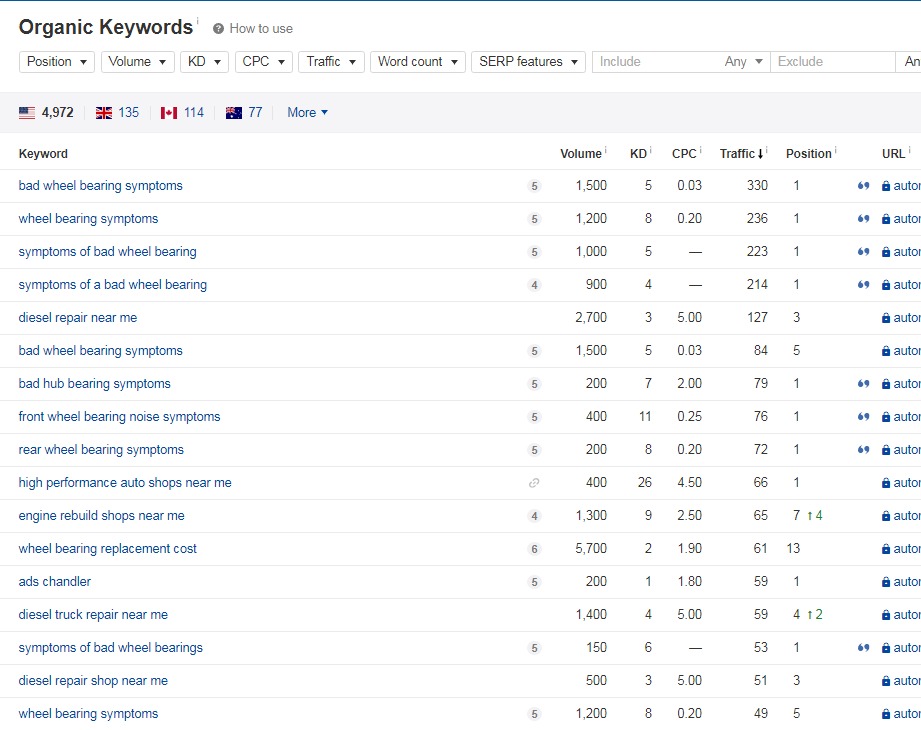Open keyword engine rebuild shops near me

tap(101, 516)
